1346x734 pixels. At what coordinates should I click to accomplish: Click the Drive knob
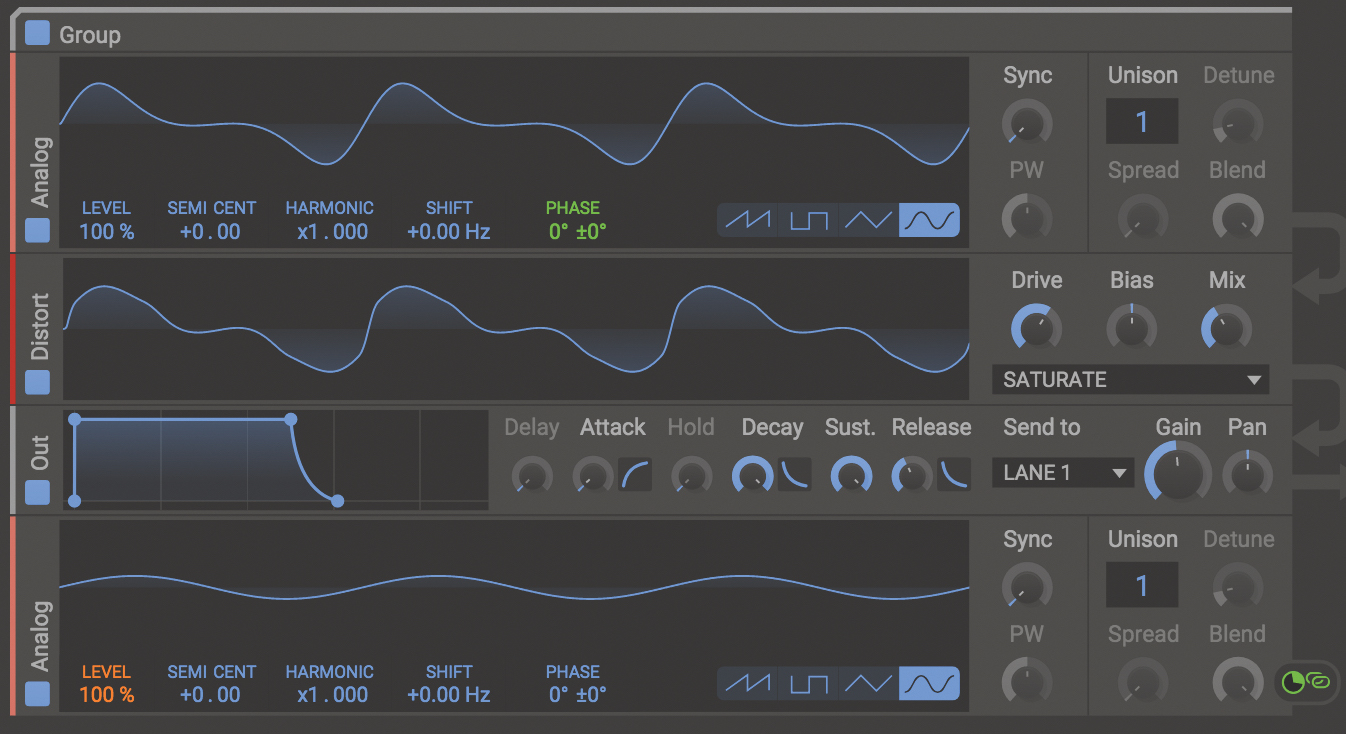pos(1036,327)
